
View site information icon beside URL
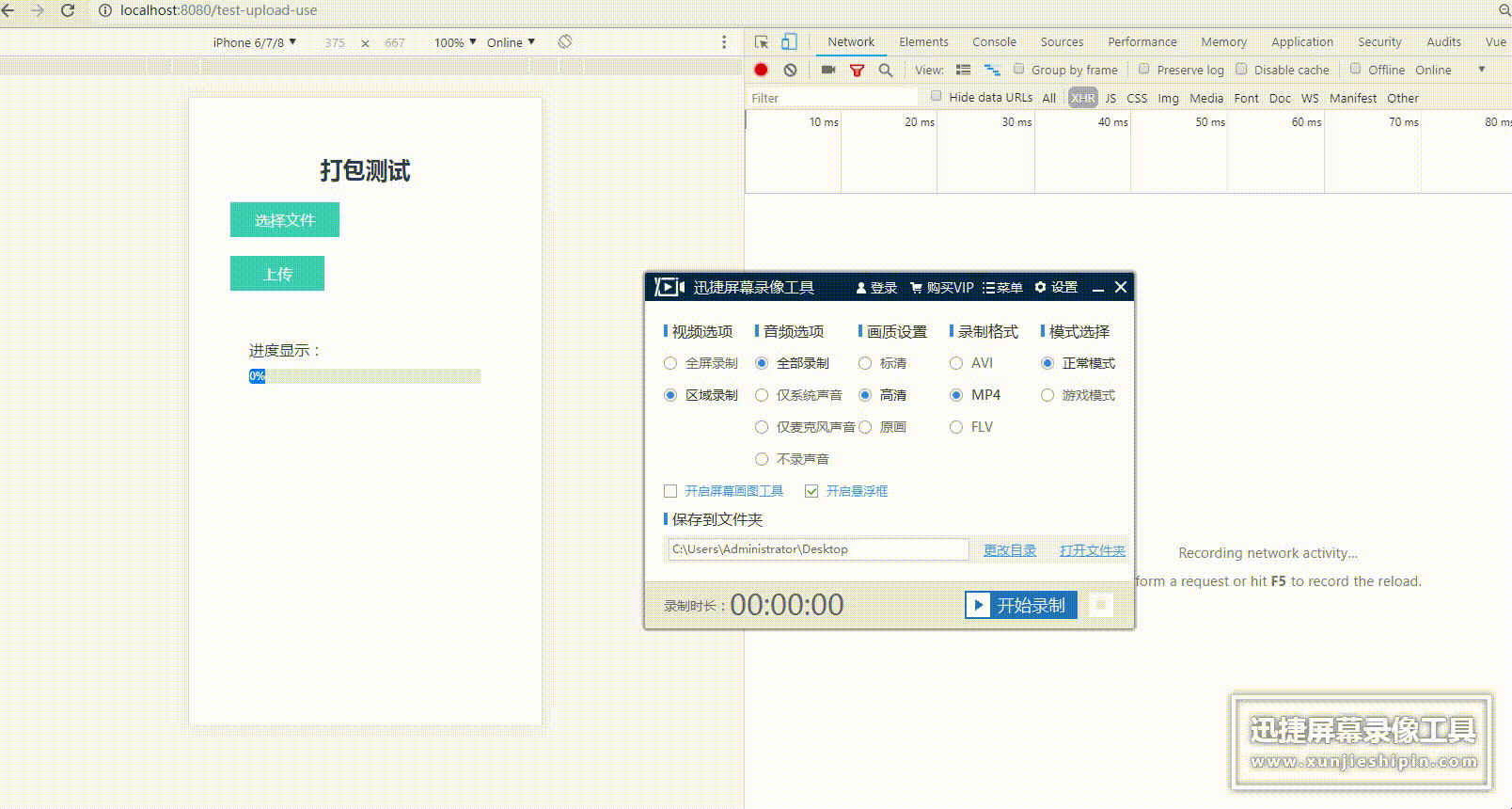tap(105, 10)
